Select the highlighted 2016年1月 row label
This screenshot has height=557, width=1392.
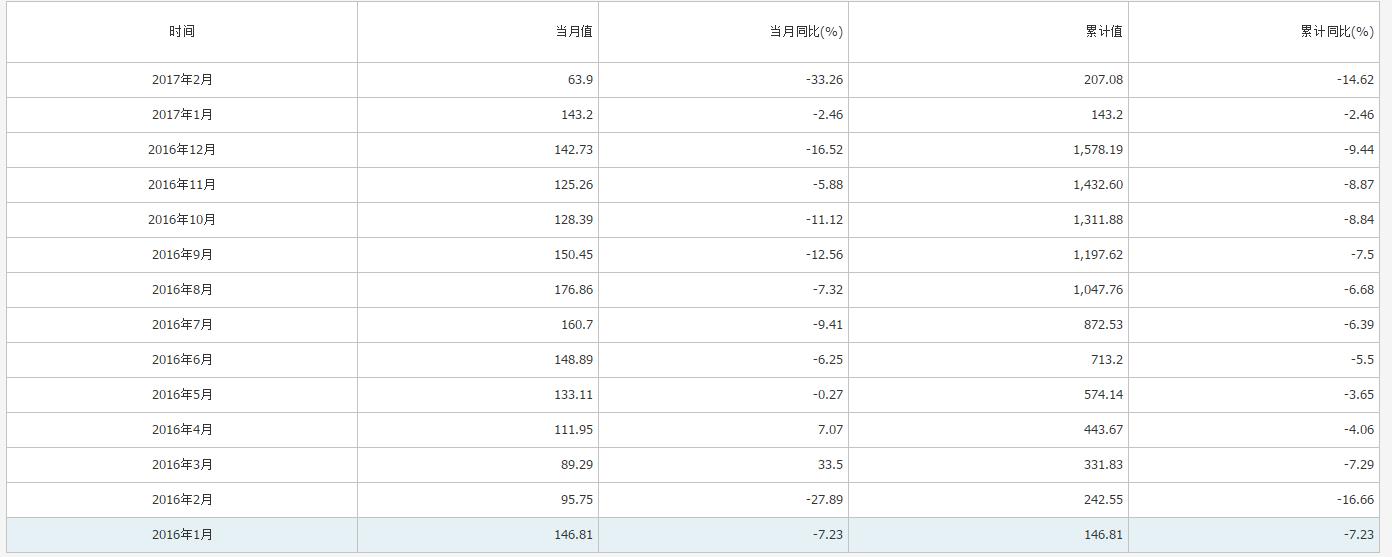point(182,535)
